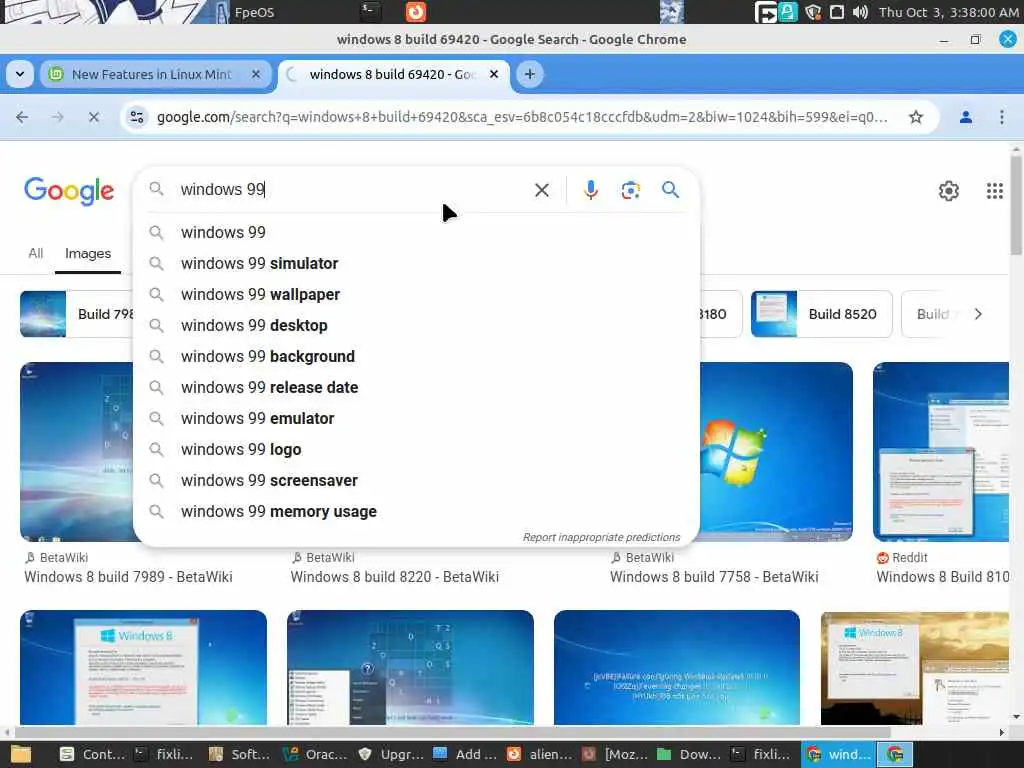The width and height of the screenshot is (1024, 768).
Task: Open Windows 8 build 7989 - BetaWiki result
Action: pyautogui.click(x=128, y=577)
